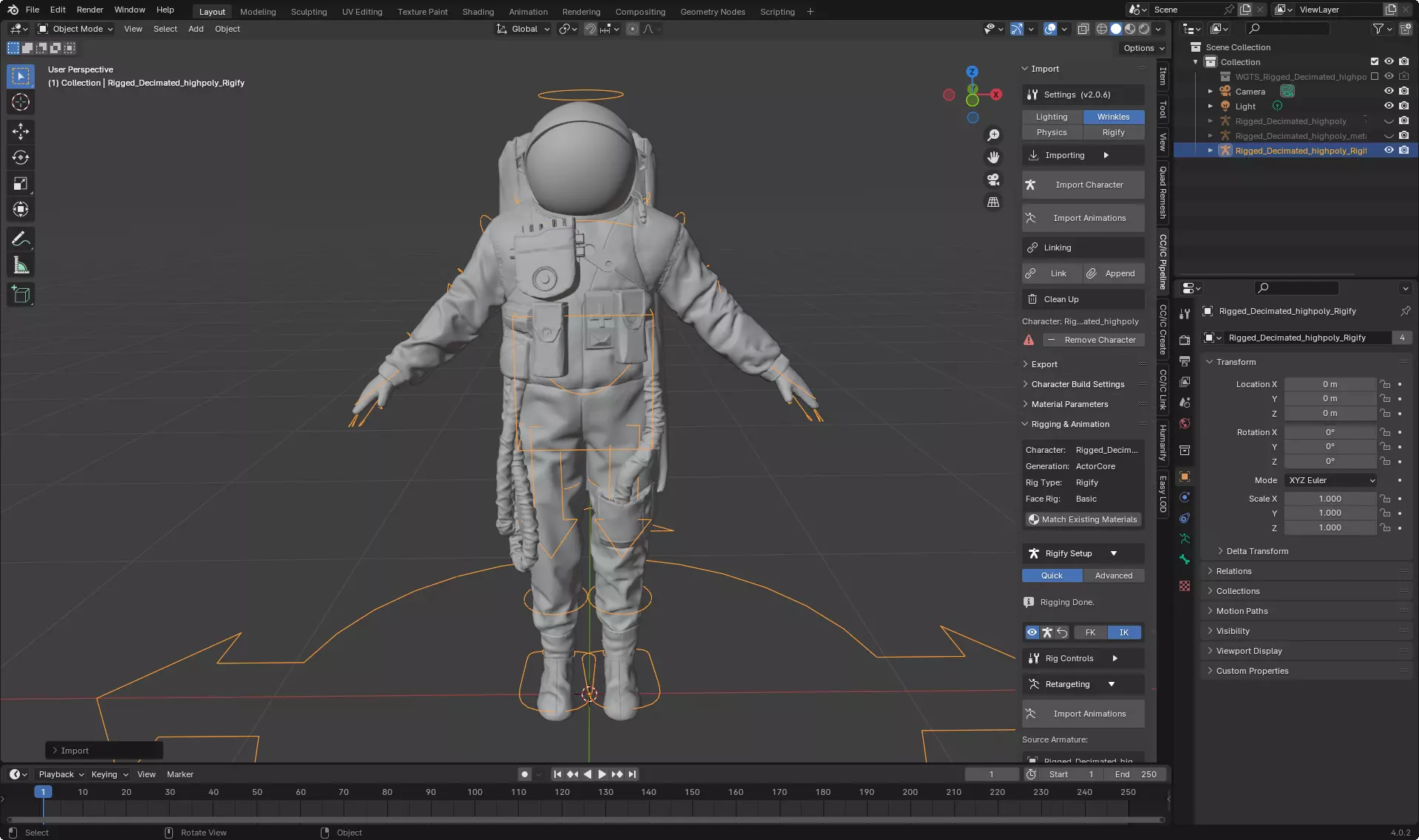Expand the Relations panel
The width and height of the screenshot is (1419, 840).
(x=1233, y=571)
